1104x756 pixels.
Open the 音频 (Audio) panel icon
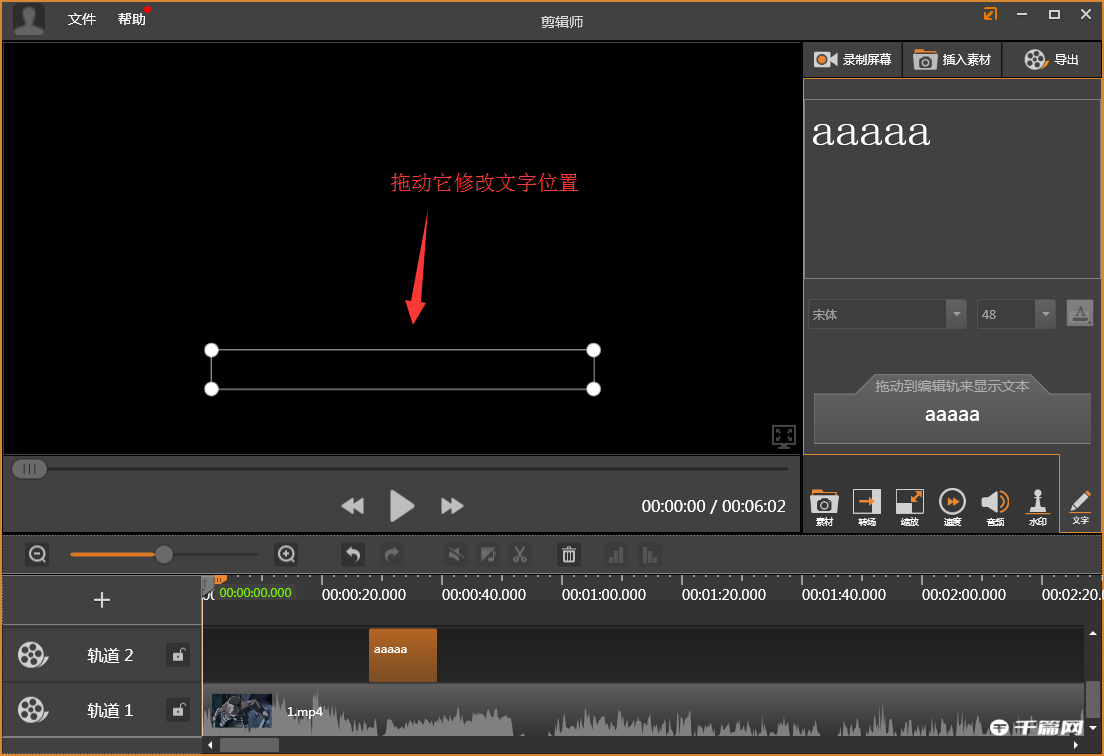995,505
